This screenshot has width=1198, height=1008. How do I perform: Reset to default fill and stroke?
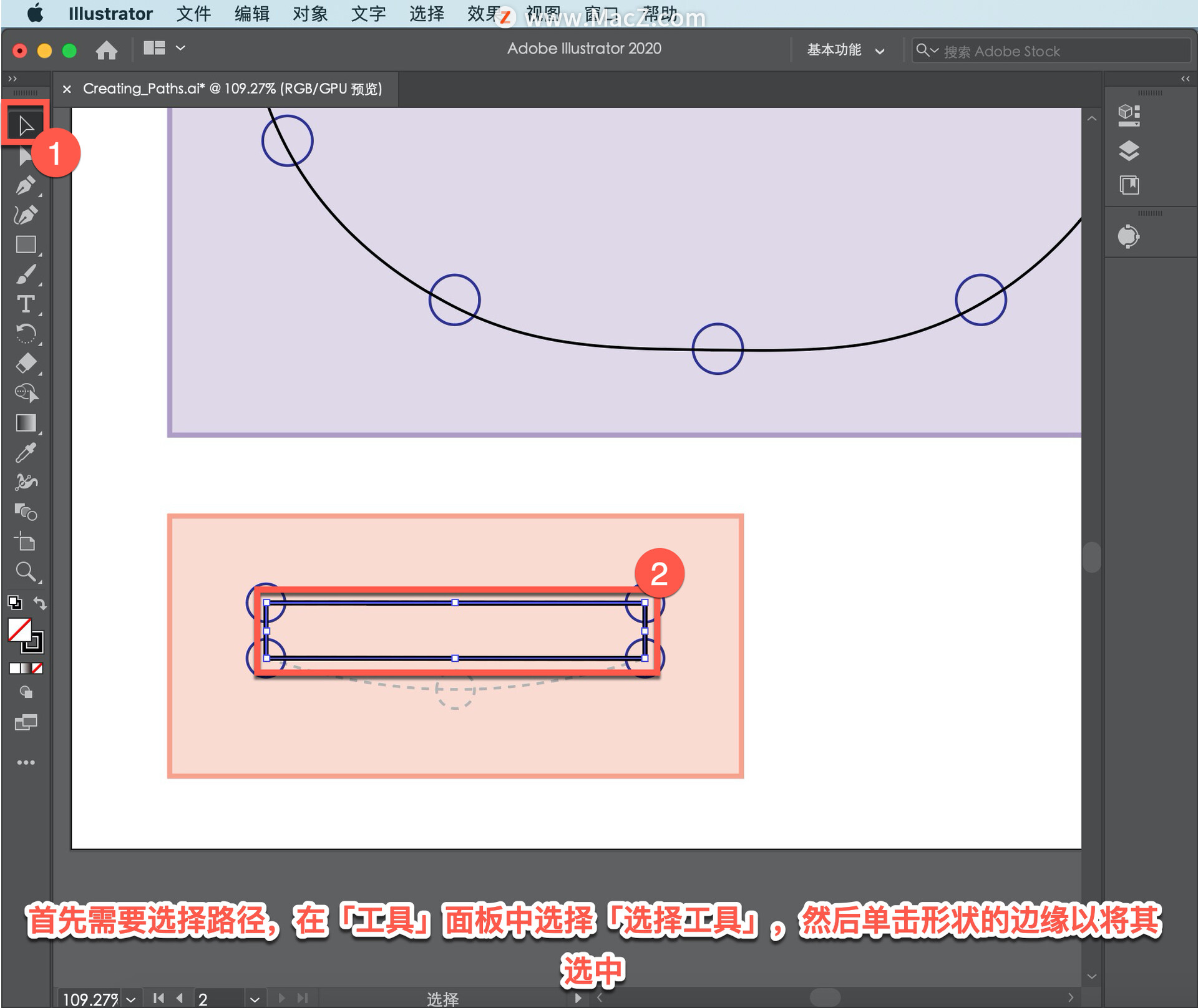point(14,603)
